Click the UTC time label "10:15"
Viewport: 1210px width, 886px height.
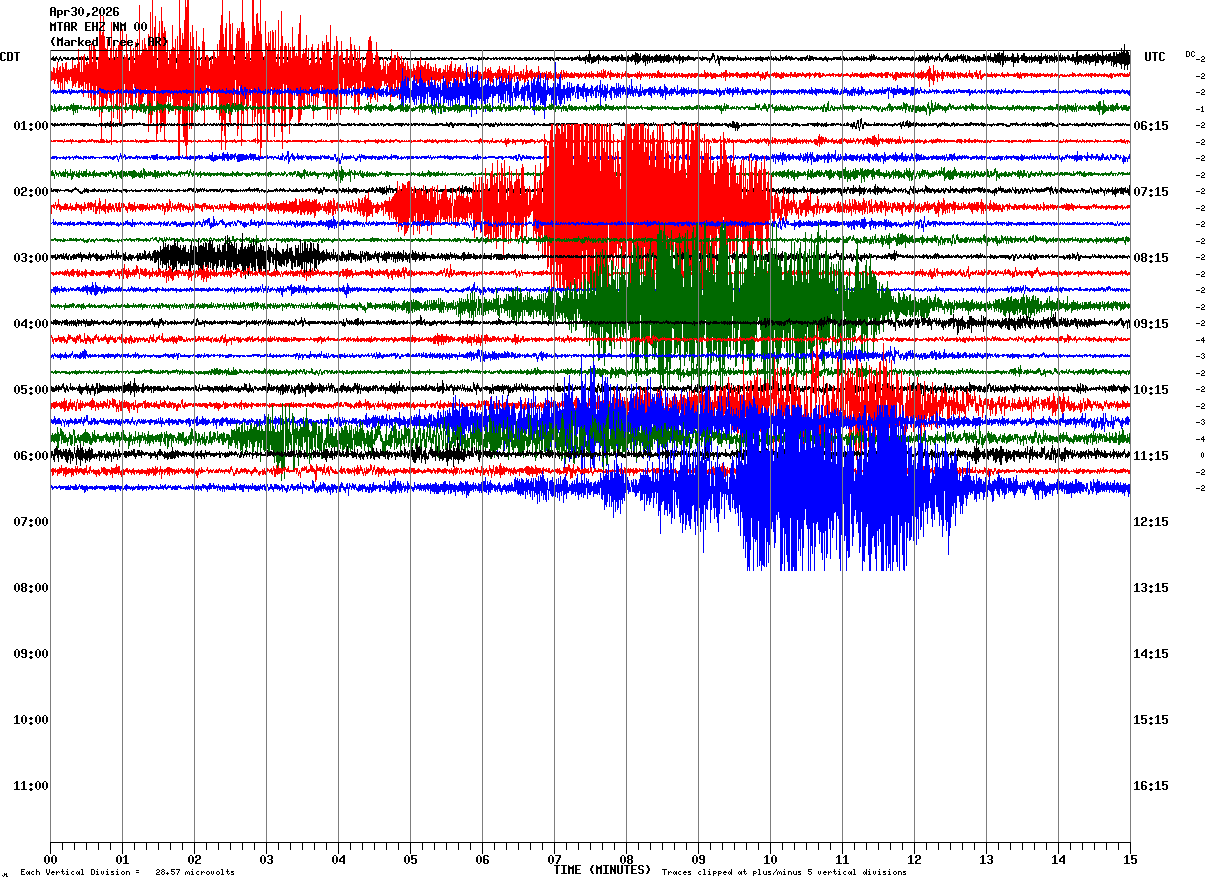(x=1151, y=390)
